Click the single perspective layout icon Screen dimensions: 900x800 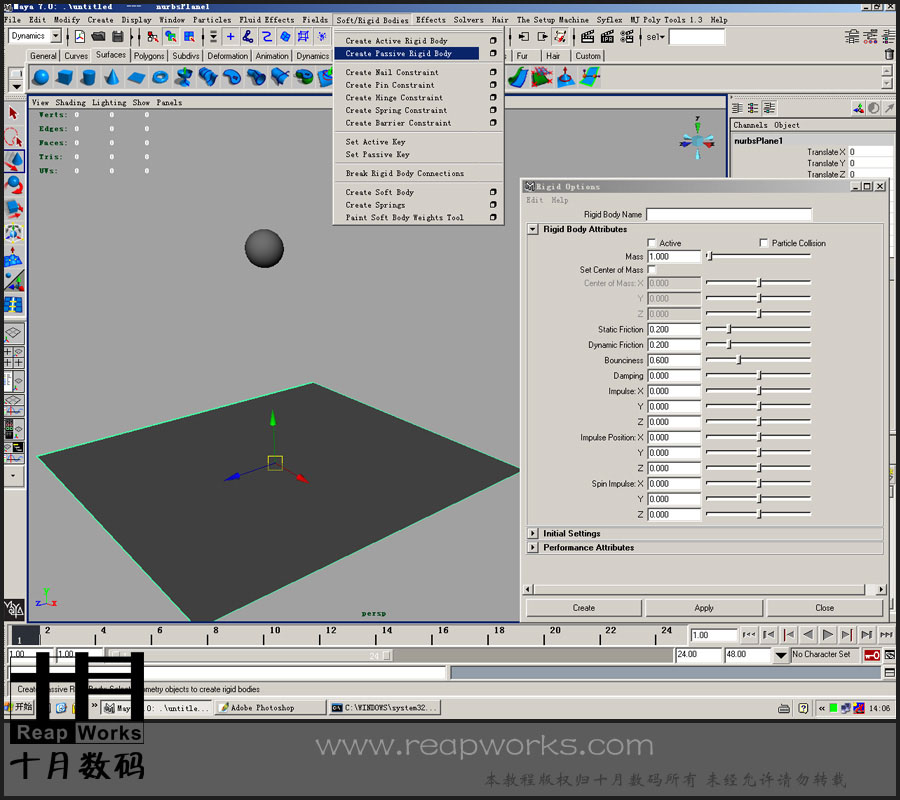tap(14, 333)
